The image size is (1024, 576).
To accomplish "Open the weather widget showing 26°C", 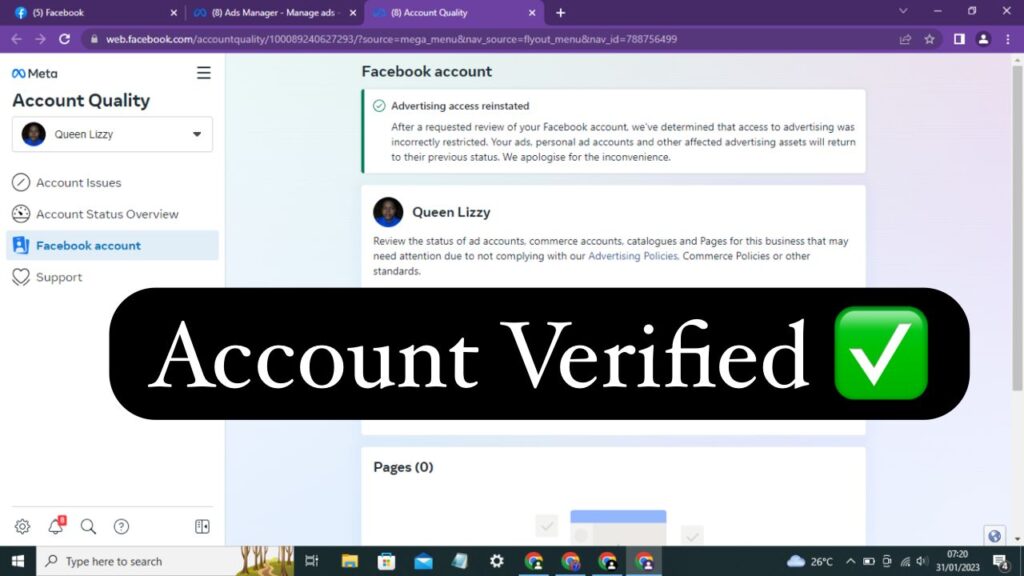I will point(810,561).
